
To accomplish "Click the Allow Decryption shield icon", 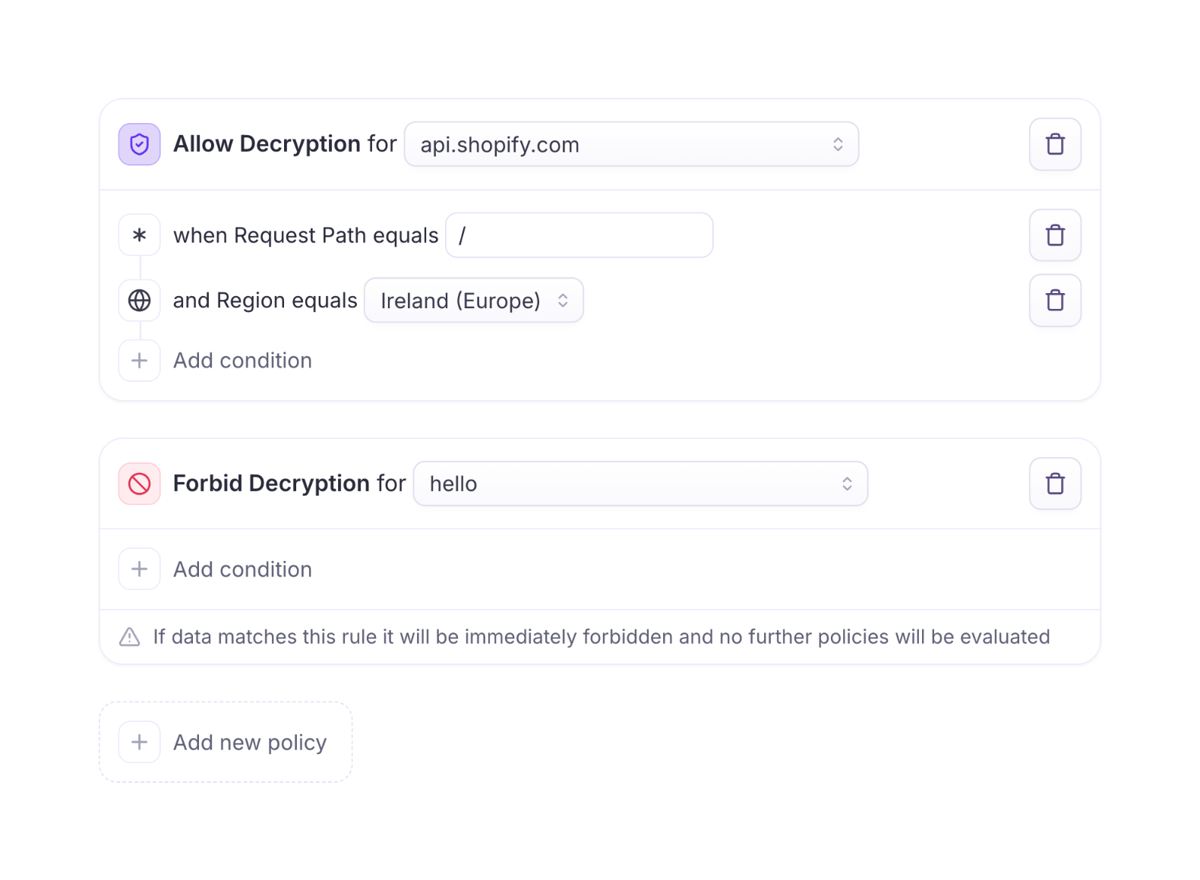I will [x=139, y=143].
